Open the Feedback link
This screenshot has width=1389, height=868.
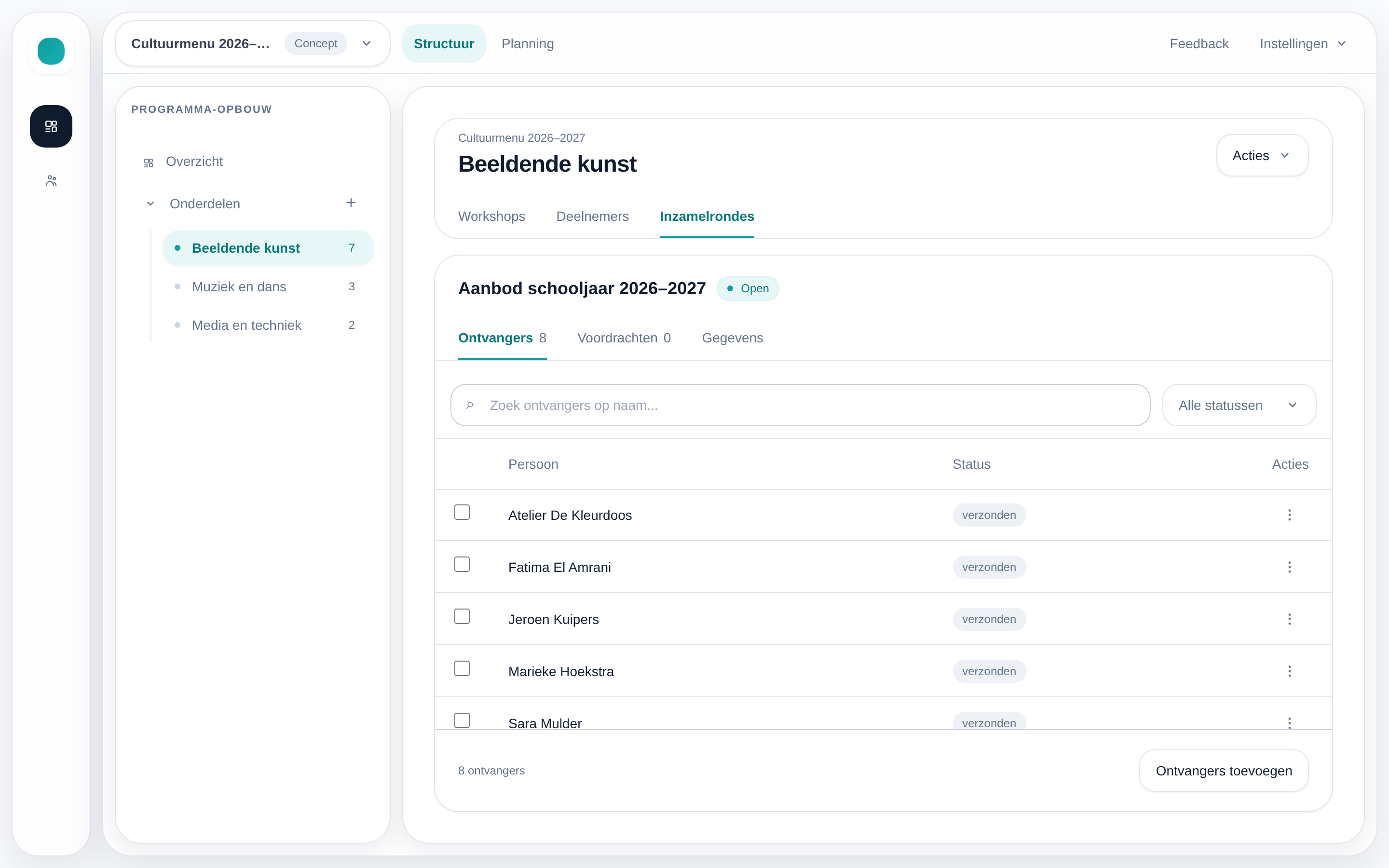tap(1199, 43)
